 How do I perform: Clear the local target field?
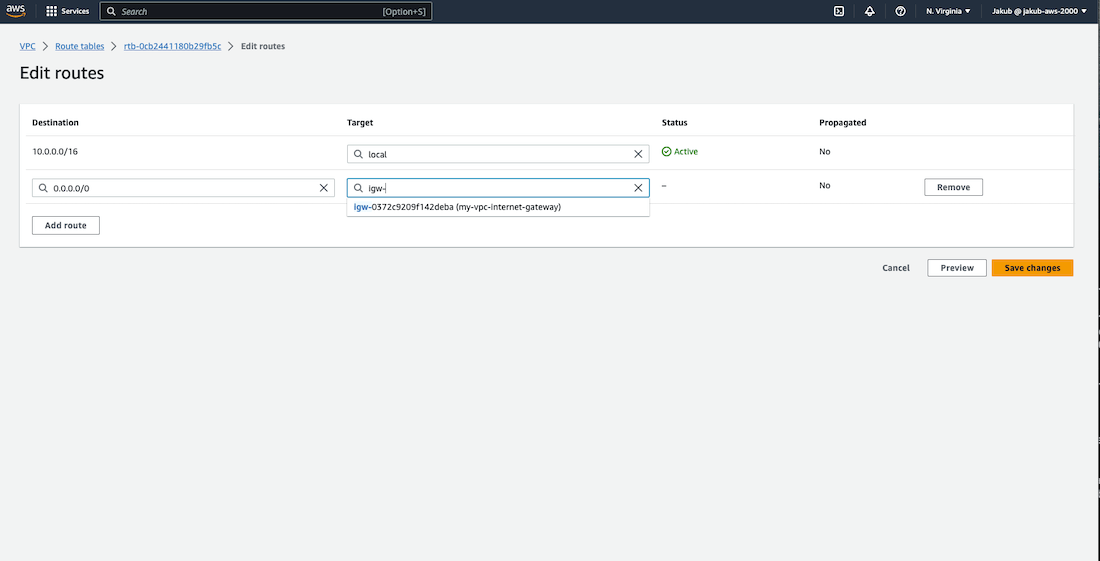638,154
